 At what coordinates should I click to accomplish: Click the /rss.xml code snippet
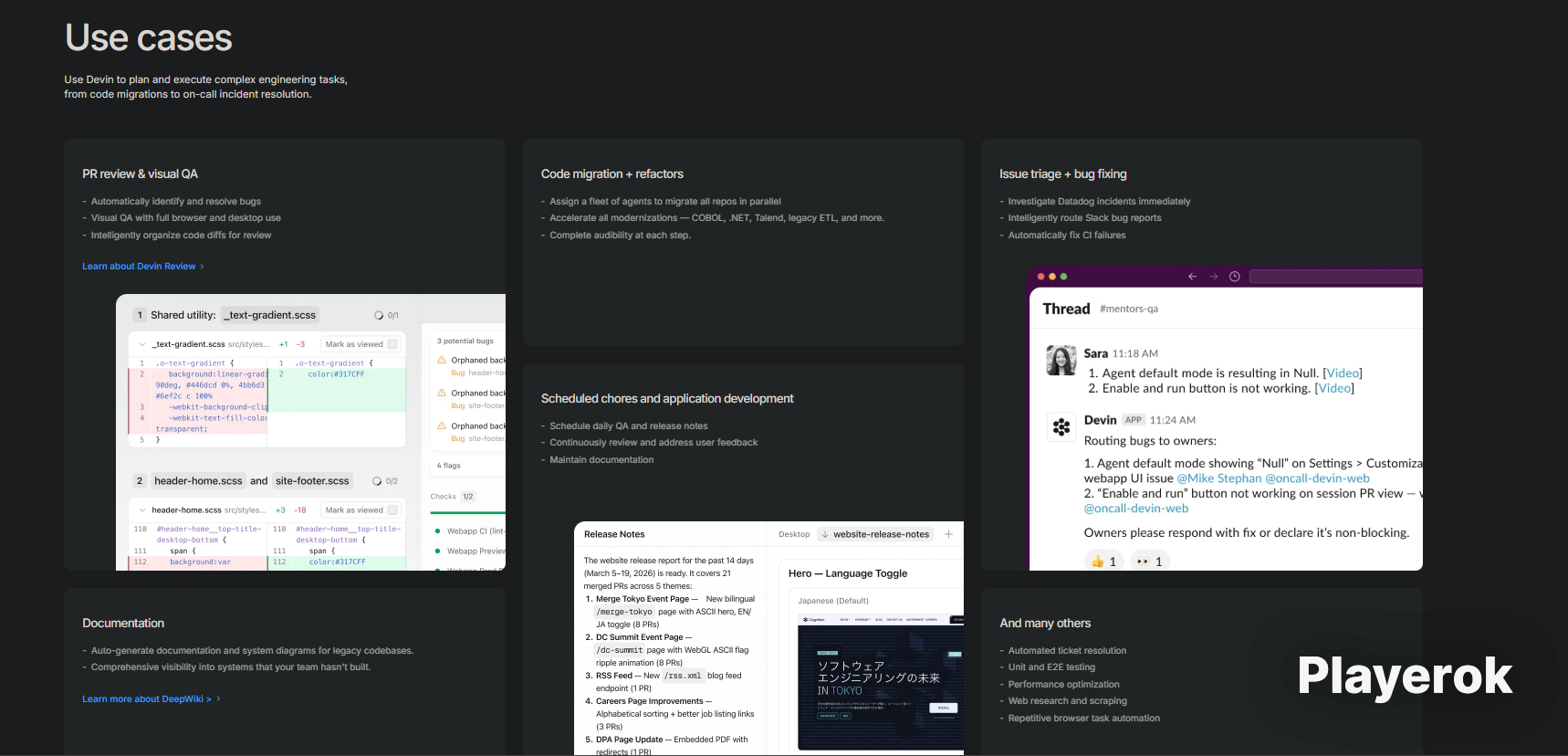click(x=683, y=676)
